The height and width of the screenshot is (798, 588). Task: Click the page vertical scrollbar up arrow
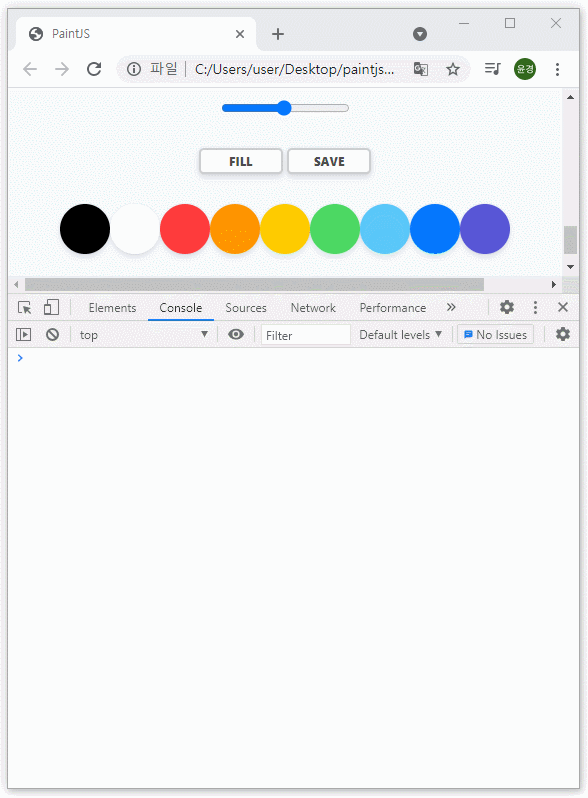[x=570, y=97]
